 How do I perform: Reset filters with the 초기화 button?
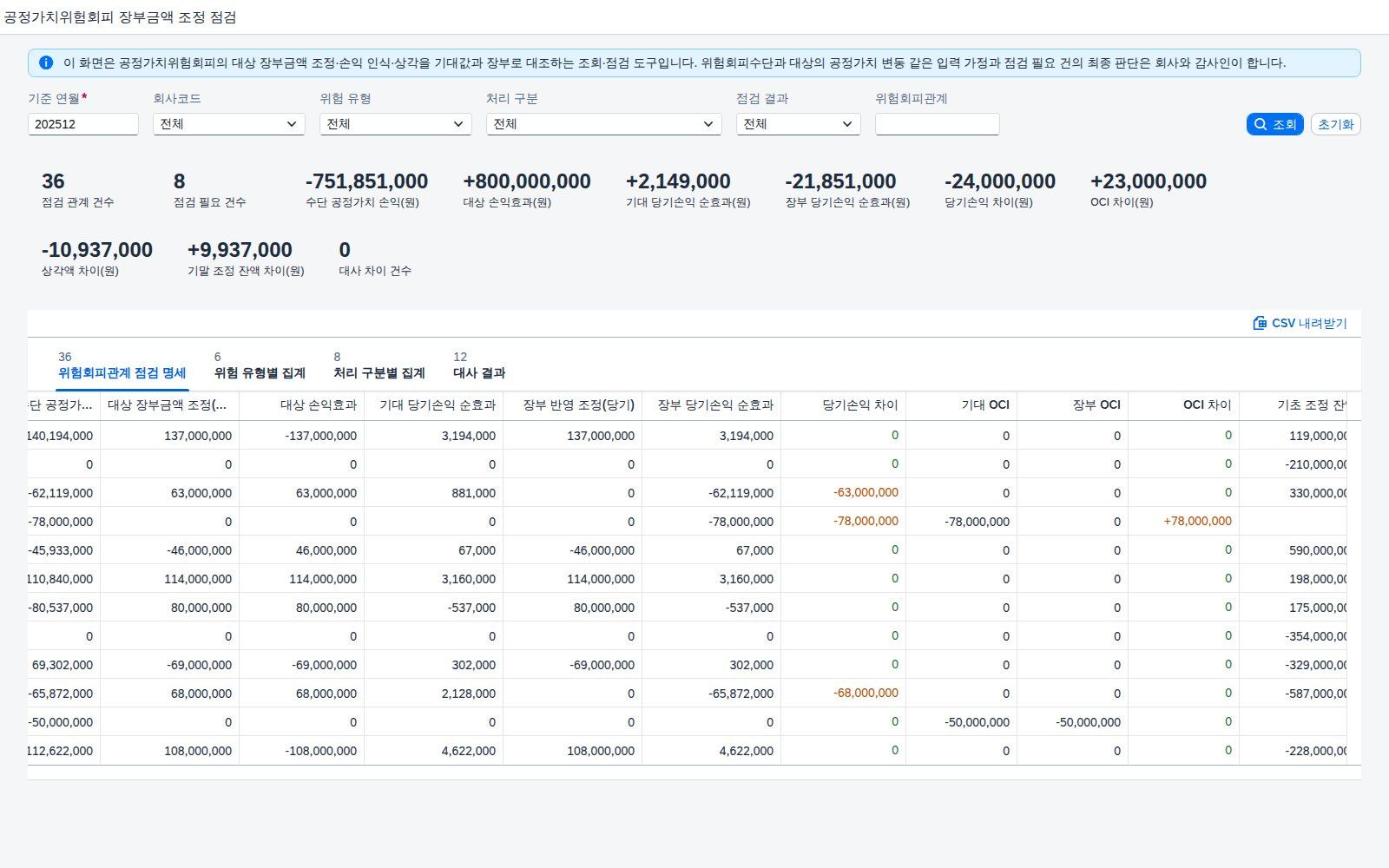[x=1335, y=124]
